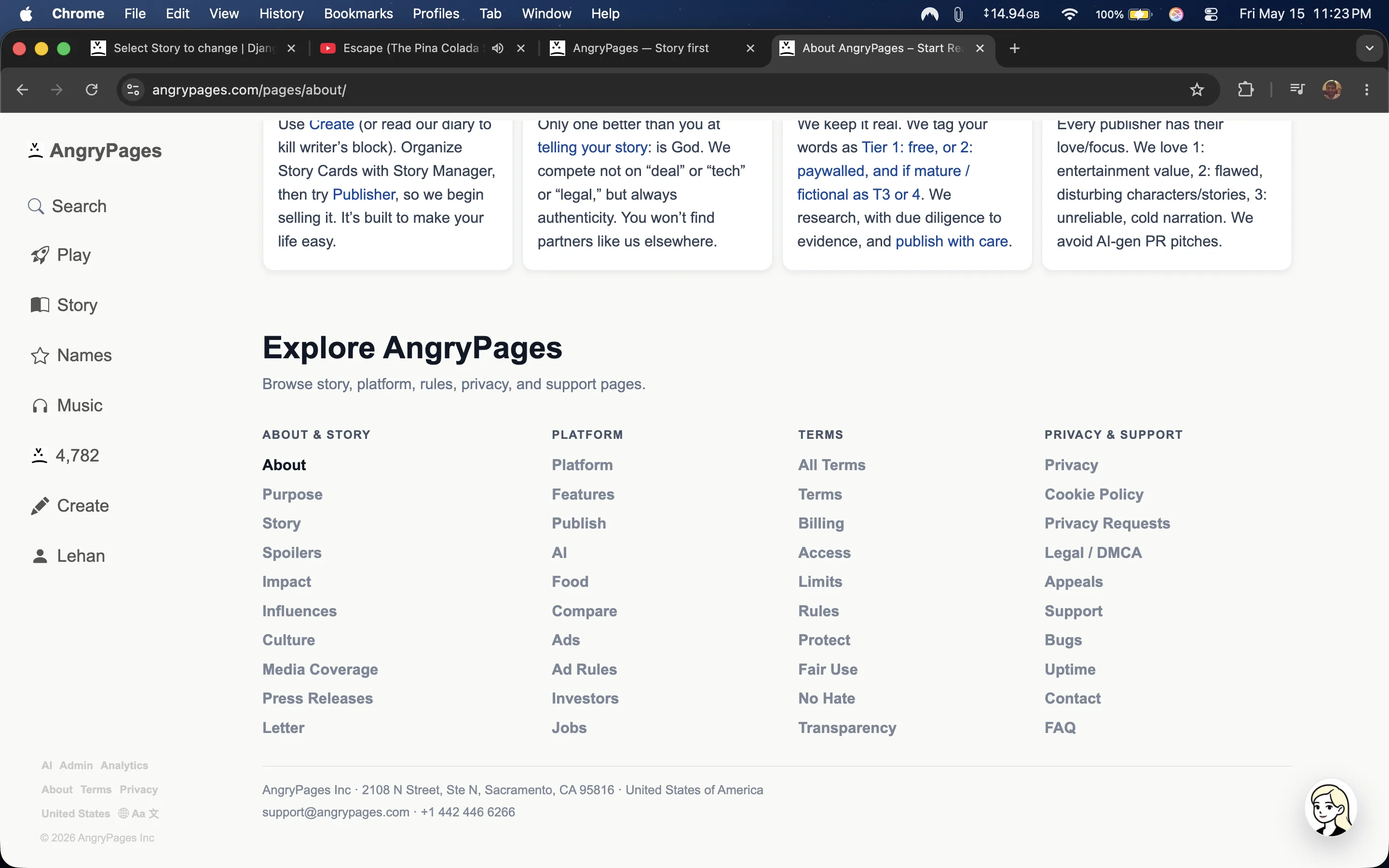
Task: Expand the tab search dropdown
Action: [x=1370, y=48]
